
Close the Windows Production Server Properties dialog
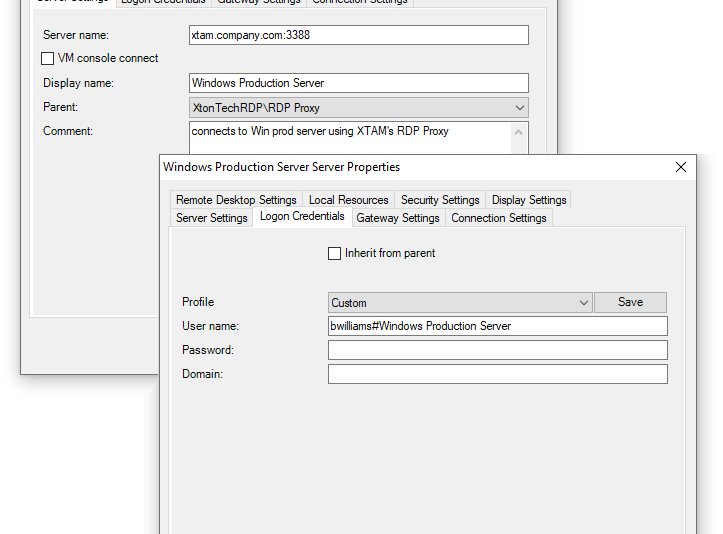tap(681, 167)
